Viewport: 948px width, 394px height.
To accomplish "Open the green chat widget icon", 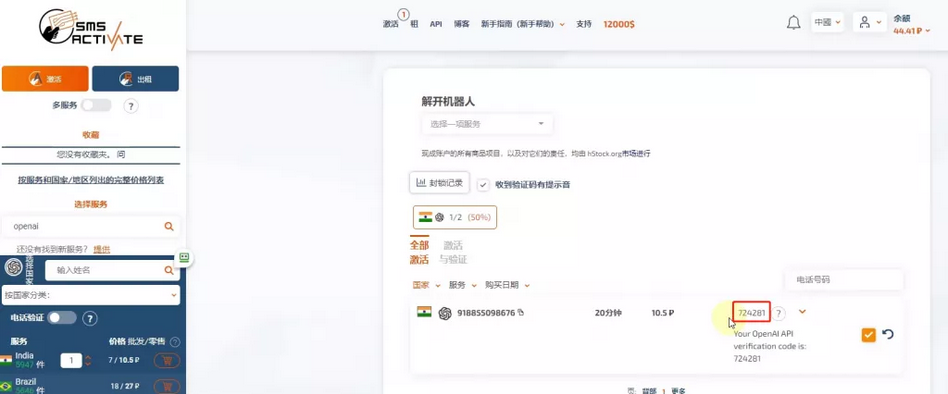I will pyautogui.click(x=184, y=258).
